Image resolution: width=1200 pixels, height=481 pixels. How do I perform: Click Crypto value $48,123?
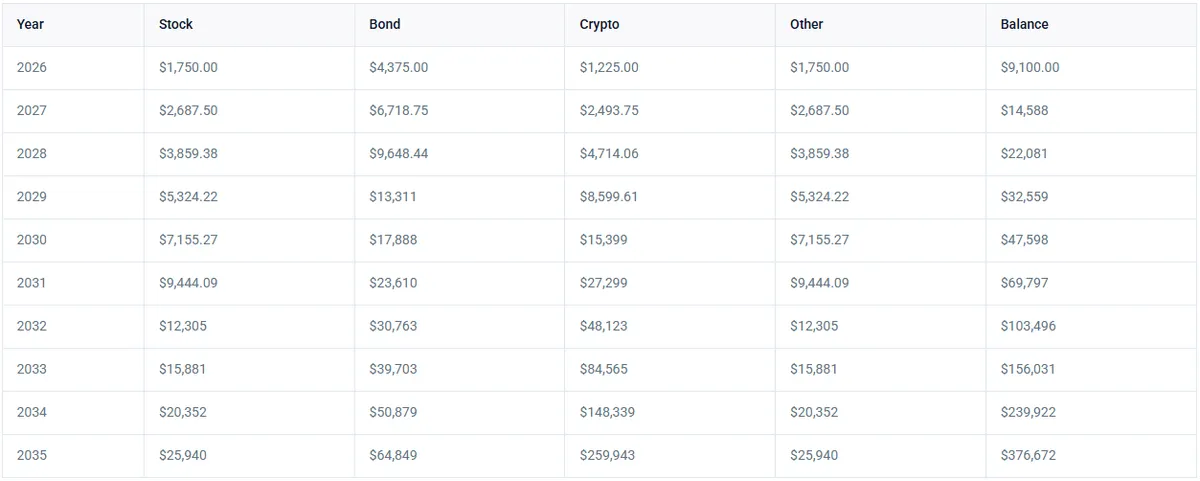point(604,325)
